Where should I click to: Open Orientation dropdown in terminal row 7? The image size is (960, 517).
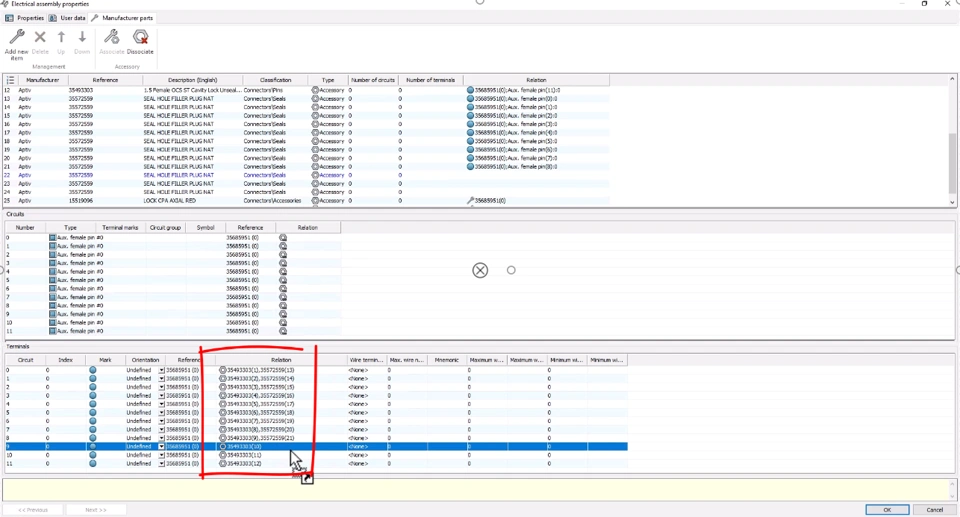[162, 430]
